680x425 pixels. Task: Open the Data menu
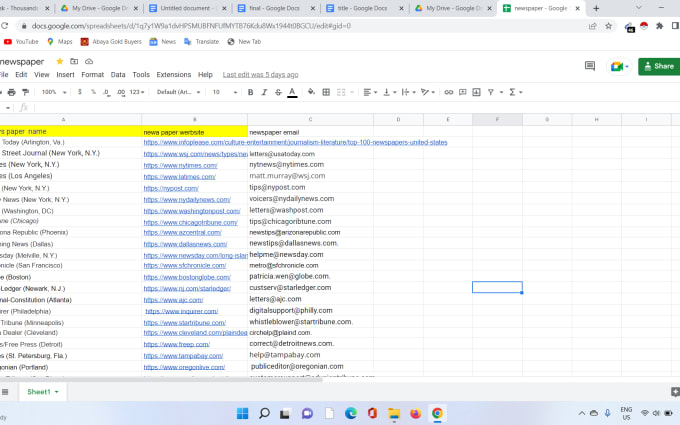118,75
